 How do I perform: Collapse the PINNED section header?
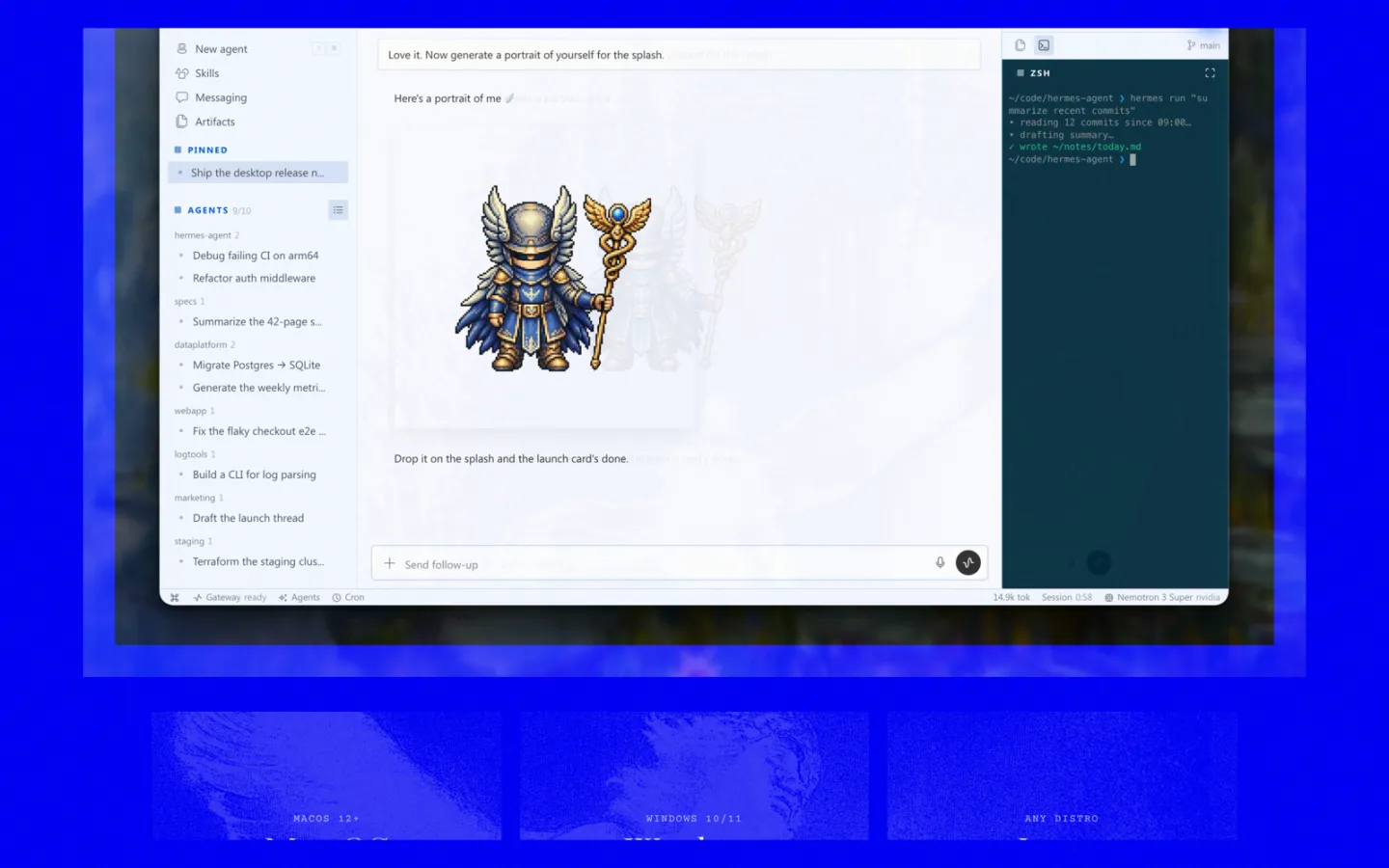coord(207,149)
